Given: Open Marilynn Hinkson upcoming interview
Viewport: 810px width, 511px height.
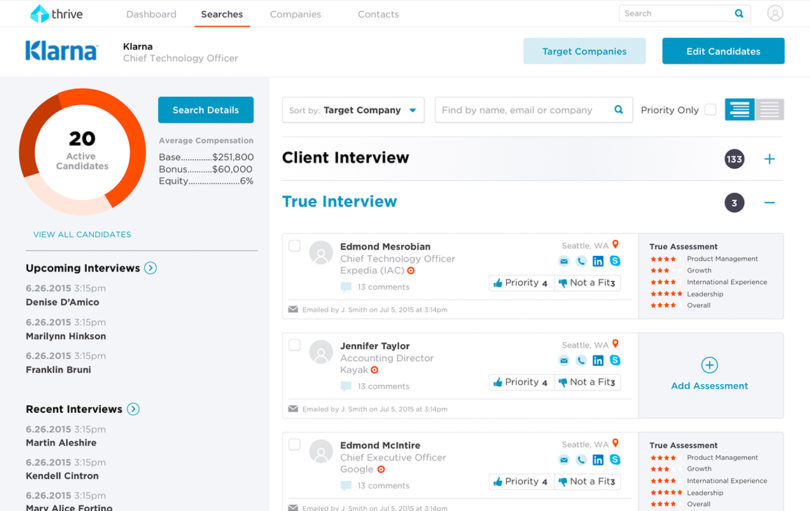Looking at the screenshot, I should click(x=66, y=336).
